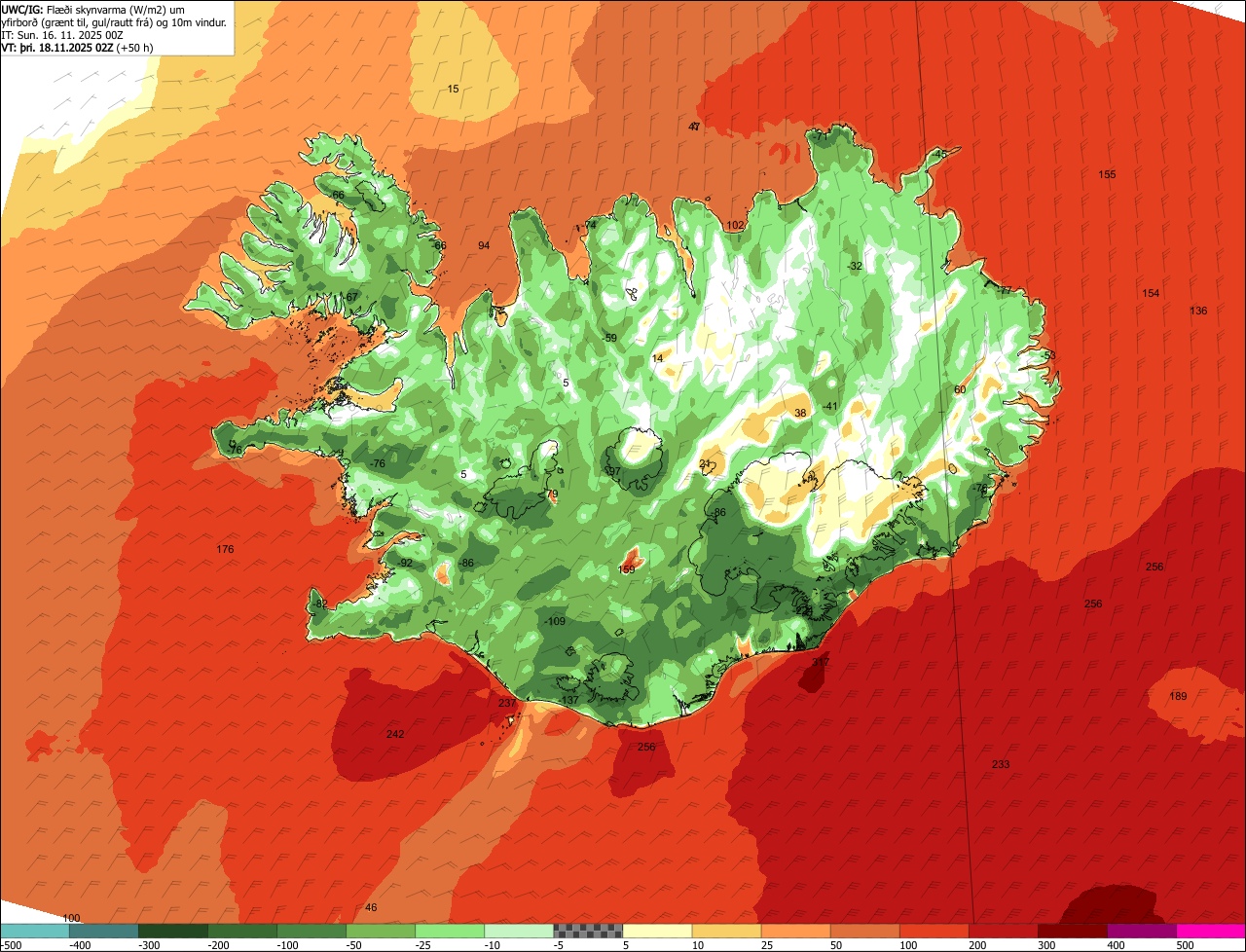Click the -500 legend scale label
Viewport: 1246px width, 952px height.
11,945
